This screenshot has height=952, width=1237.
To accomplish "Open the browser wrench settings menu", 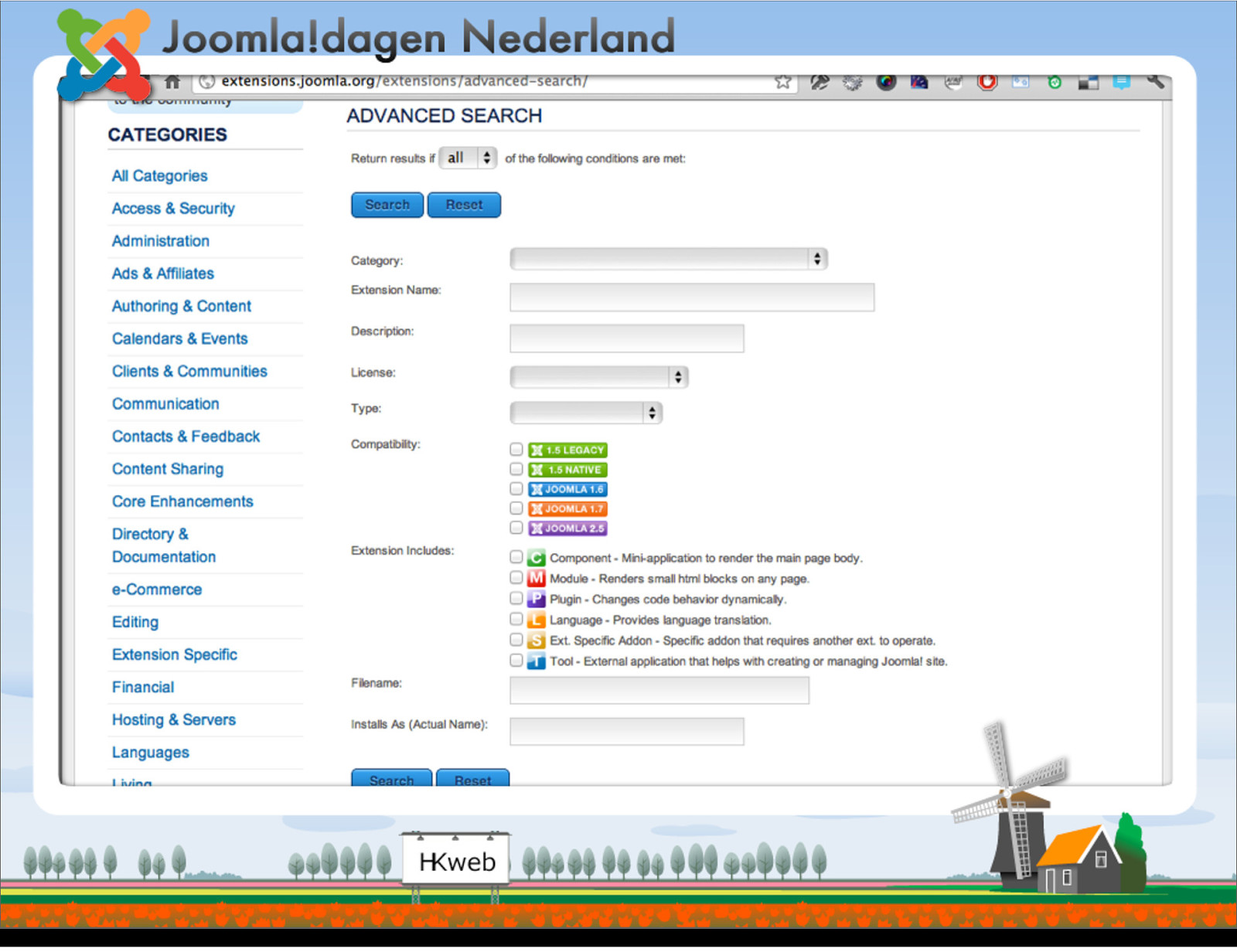I will pos(1156,81).
